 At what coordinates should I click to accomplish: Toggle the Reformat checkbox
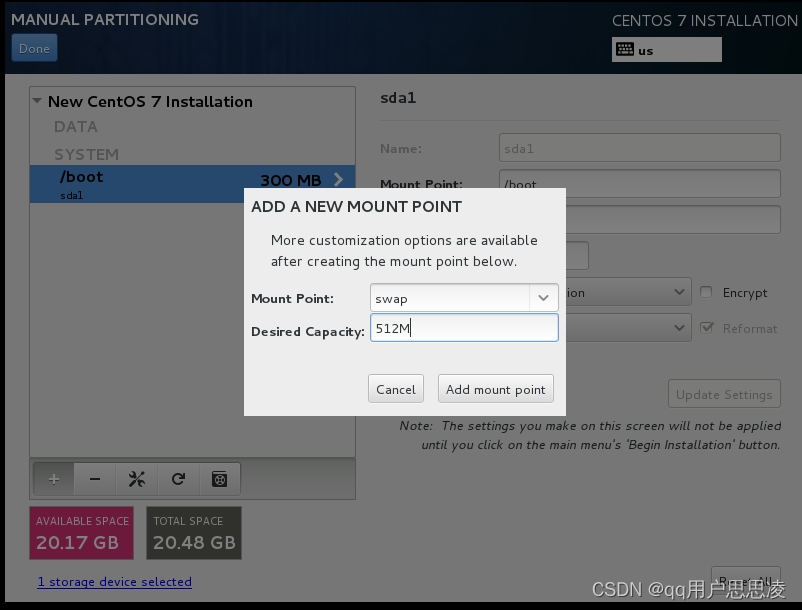click(x=708, y=328)
